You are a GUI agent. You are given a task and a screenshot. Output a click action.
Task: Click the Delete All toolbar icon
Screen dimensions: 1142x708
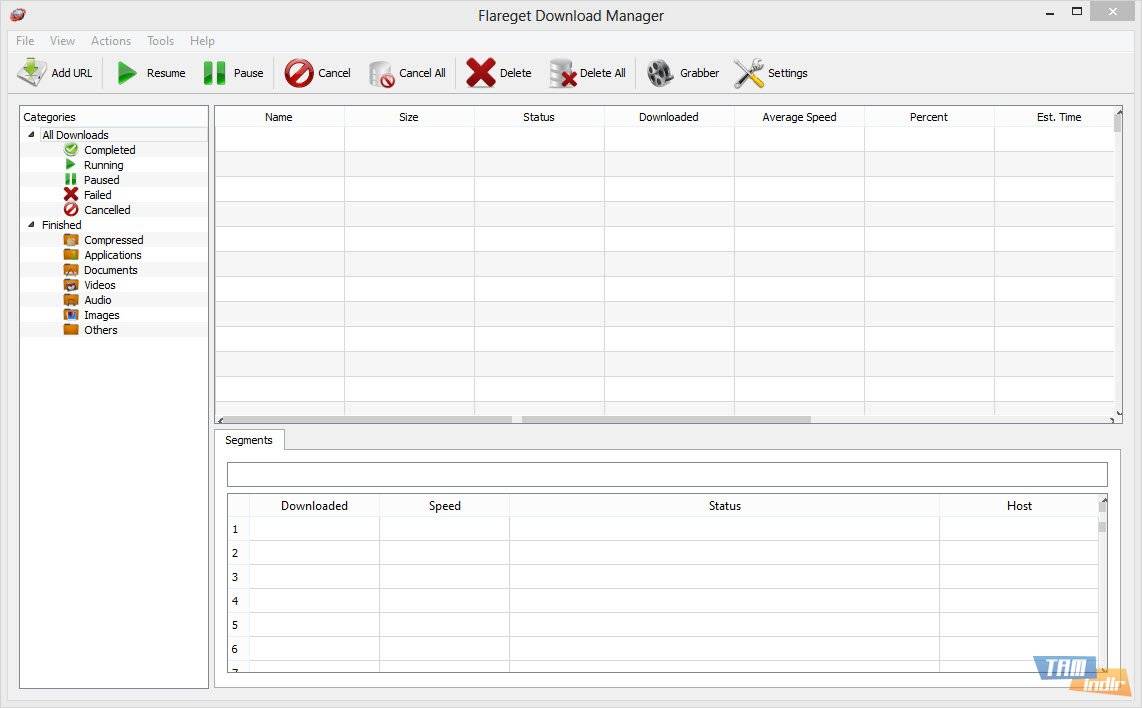tap(563, 73)
